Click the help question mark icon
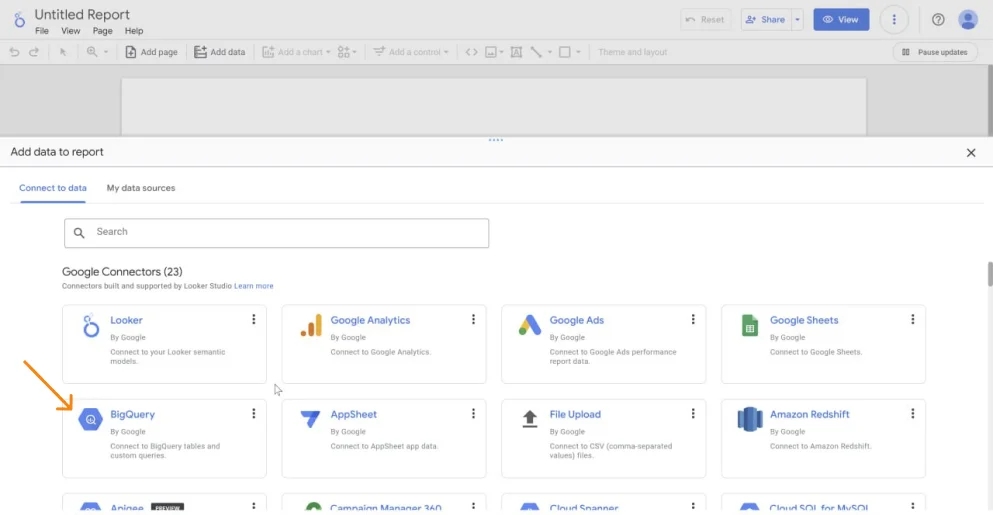 tap(938, 20)
